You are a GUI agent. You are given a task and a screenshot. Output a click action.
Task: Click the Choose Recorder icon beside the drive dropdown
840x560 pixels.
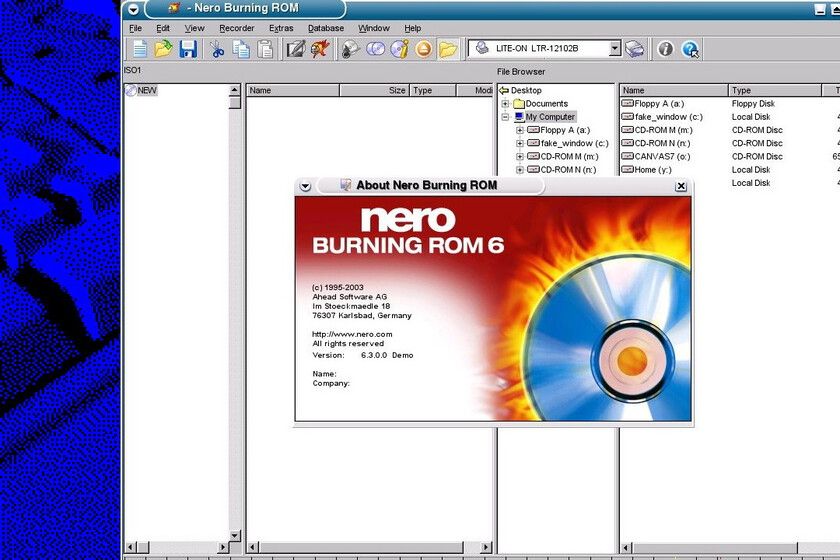[635, 49]
